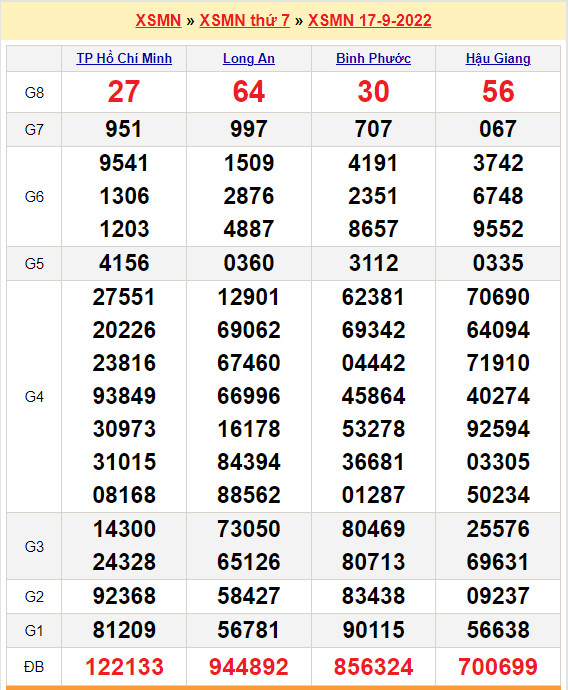Select G5 number 0360 for Long An
Image resolution: width=568 pixels, height=690 pixels.
click(249, 263)
